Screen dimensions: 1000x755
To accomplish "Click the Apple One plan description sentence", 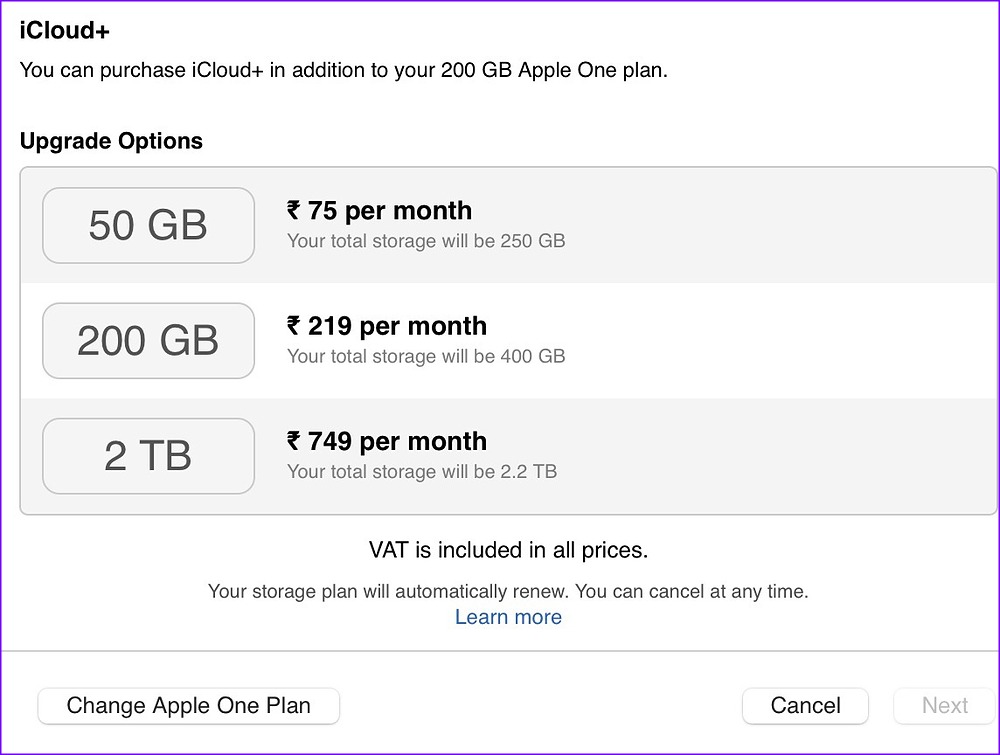I will (343, 71).
